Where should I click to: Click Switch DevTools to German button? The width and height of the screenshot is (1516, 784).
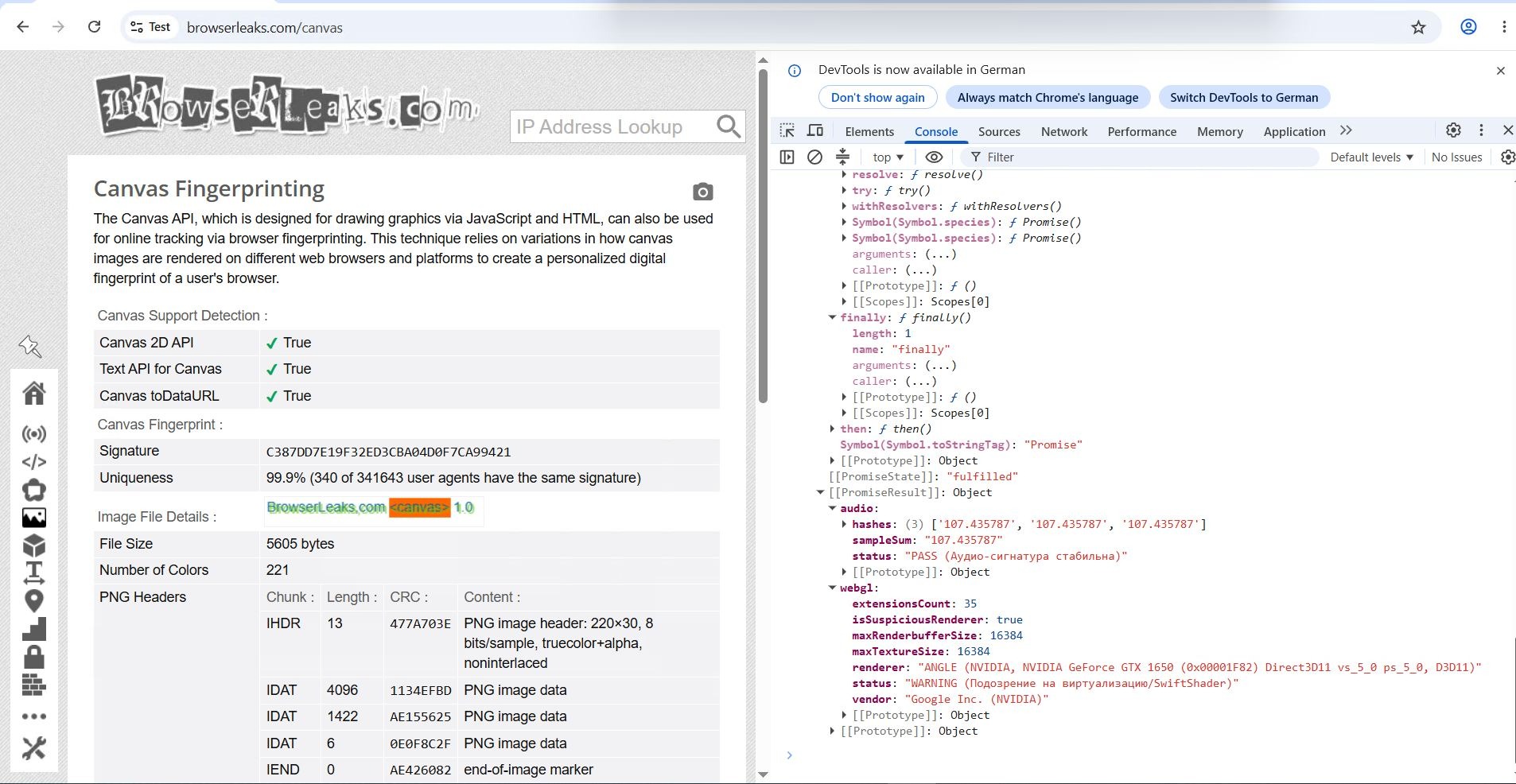1244,97
